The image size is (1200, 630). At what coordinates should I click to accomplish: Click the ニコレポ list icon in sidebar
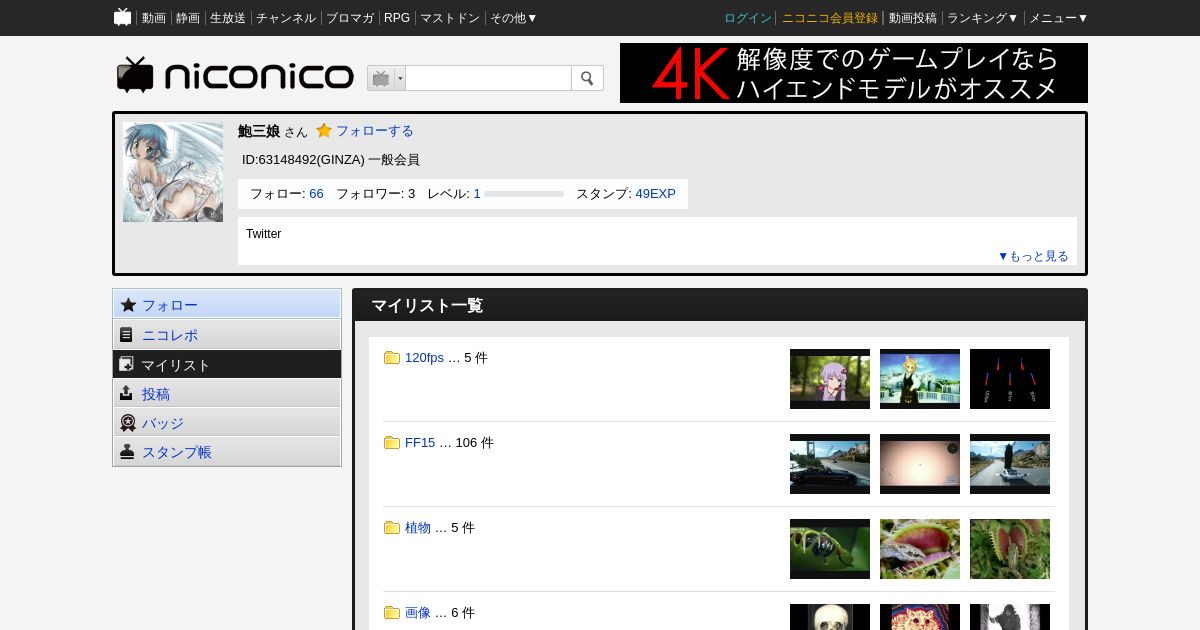click(126, 335)
